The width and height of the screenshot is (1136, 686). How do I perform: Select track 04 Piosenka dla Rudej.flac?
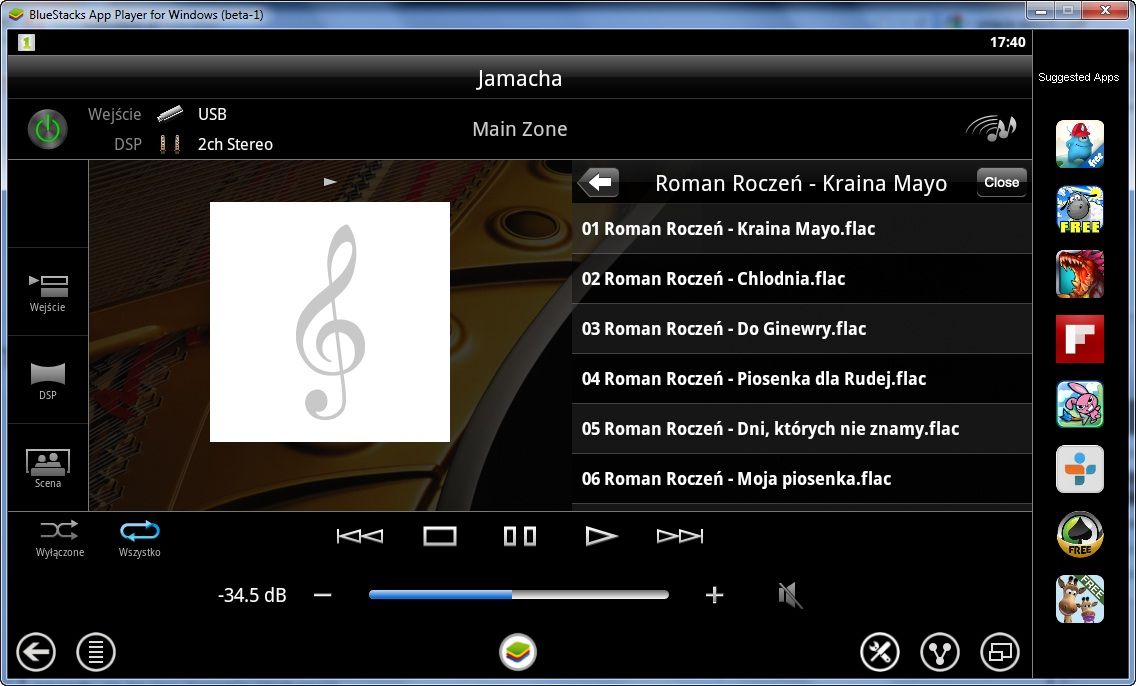click(802, 379)
